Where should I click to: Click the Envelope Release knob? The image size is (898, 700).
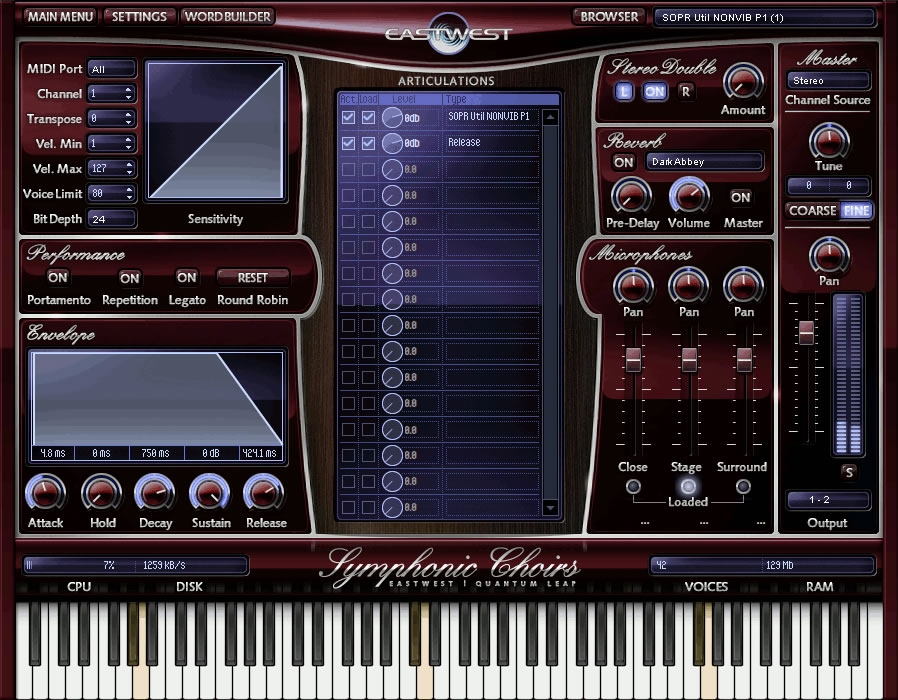[263, 492]
